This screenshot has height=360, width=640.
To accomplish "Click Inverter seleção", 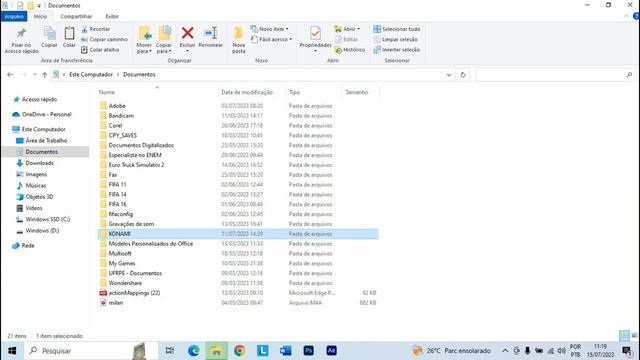I will [397, 49].
